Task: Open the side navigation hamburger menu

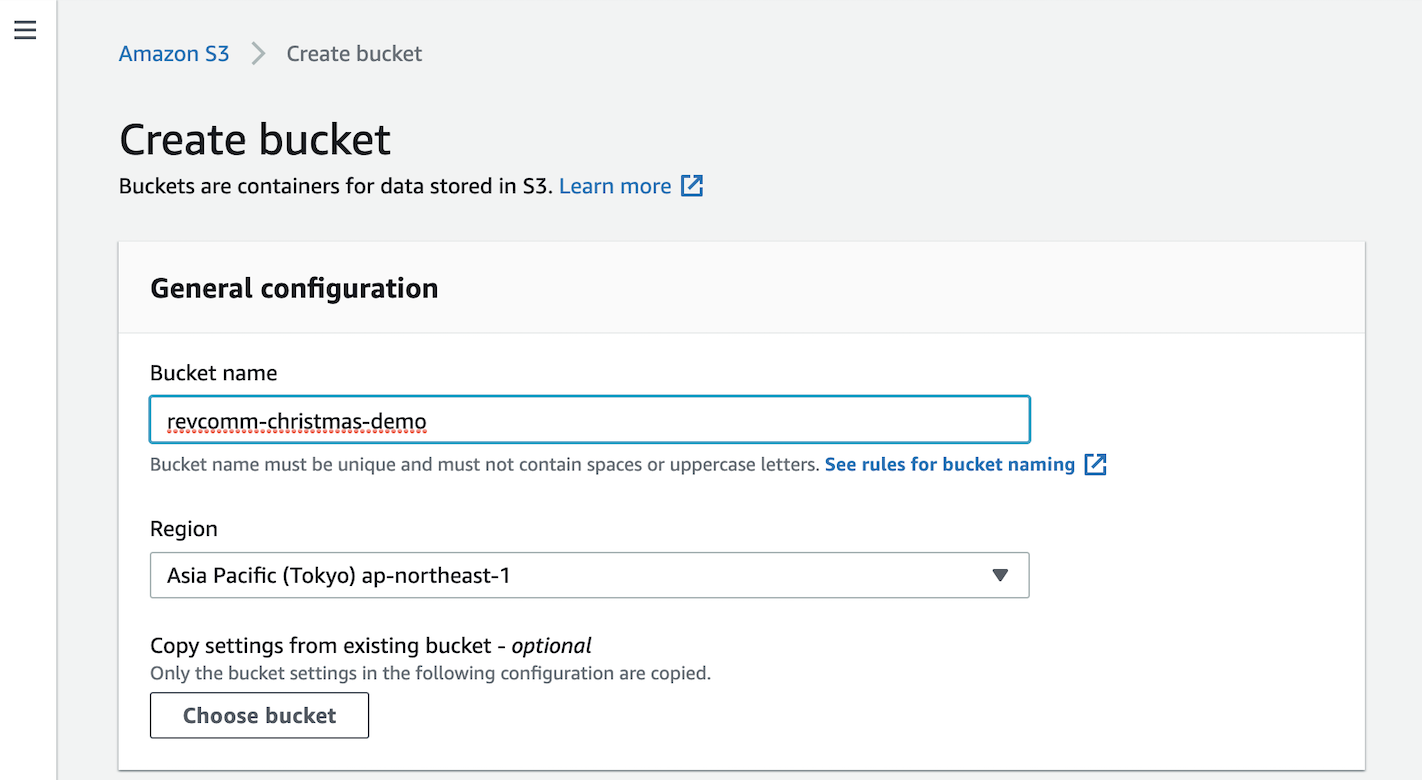Action: [25, 31]
